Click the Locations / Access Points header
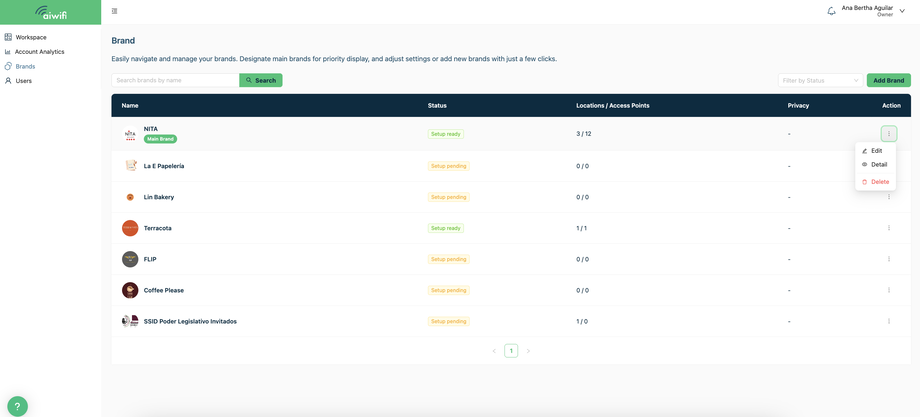Image resolution: width=920 pixels, height=417 pixels. pos(613,106)
